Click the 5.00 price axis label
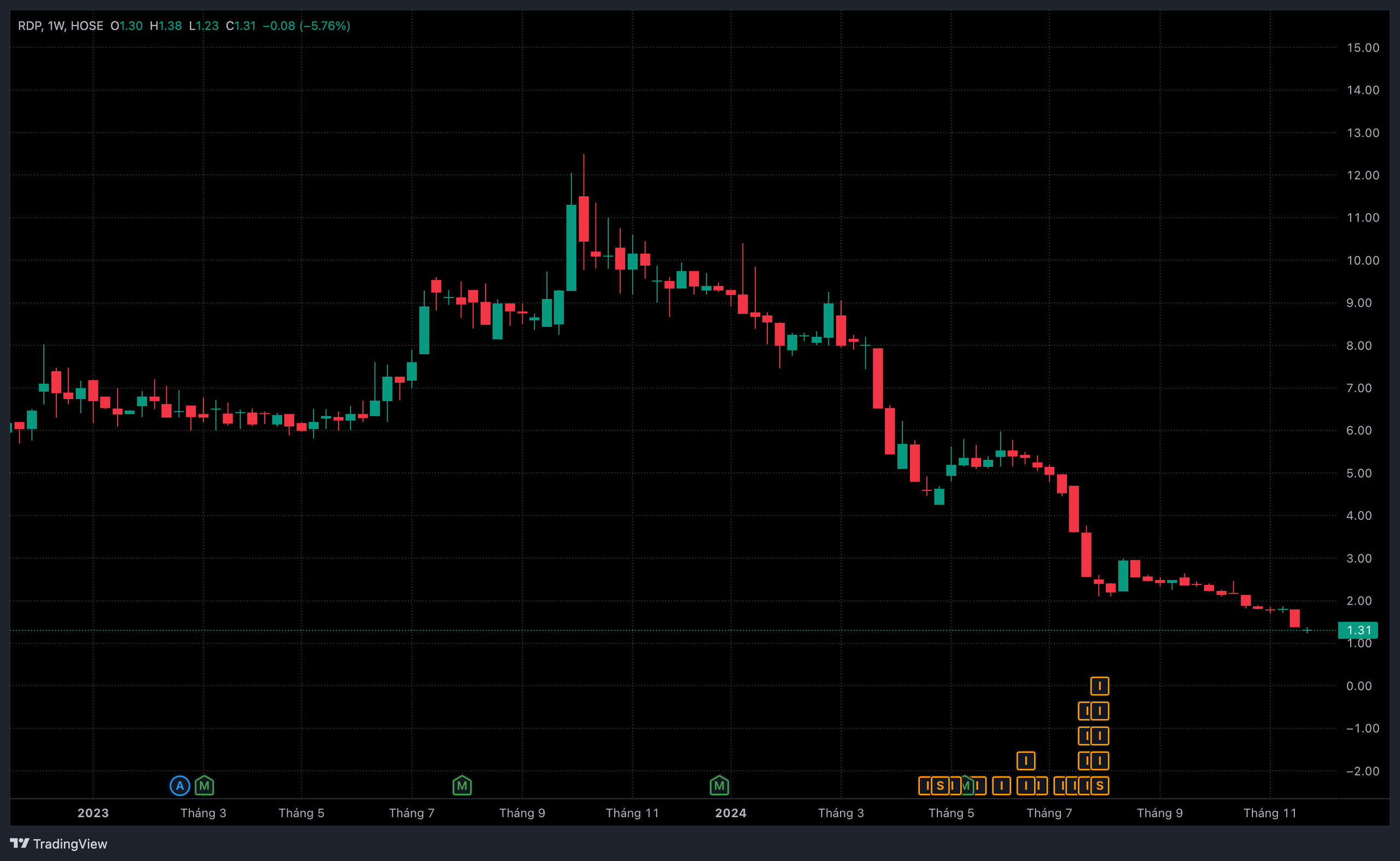Image resolution: width=1400 pixels, height=861 pixels. pos(1359,473)
